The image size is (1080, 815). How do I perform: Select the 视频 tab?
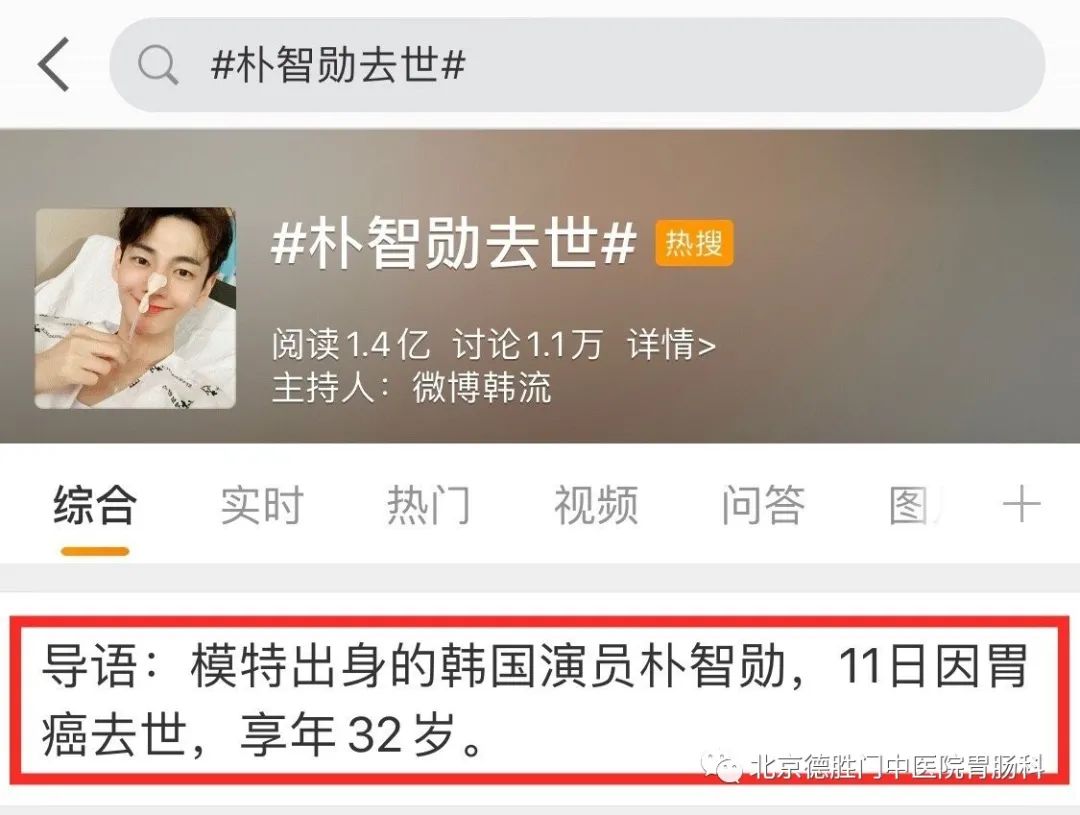[596, 505]
